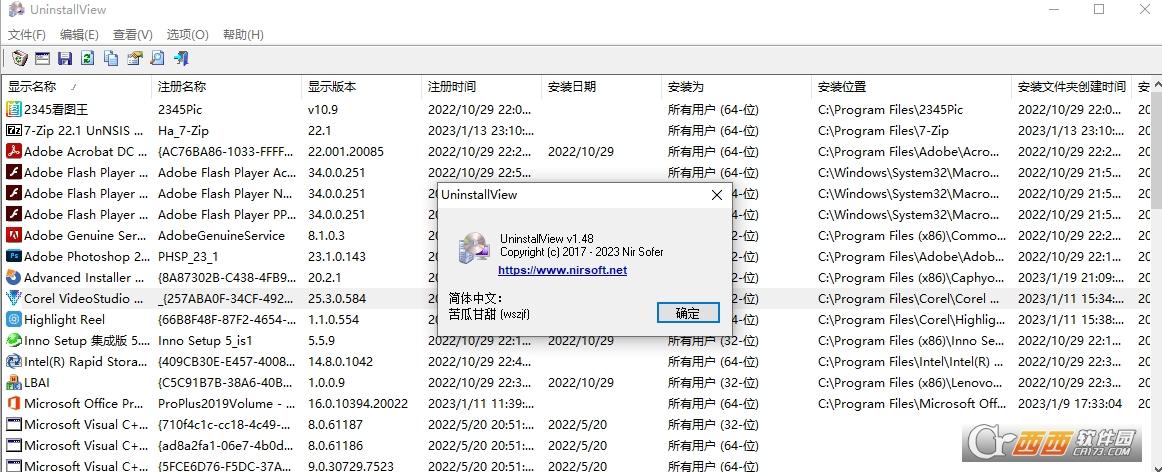This screenshot has width=1162, height=472.
Task: Sort by 注册时间 column header
Action: point(482,87)
